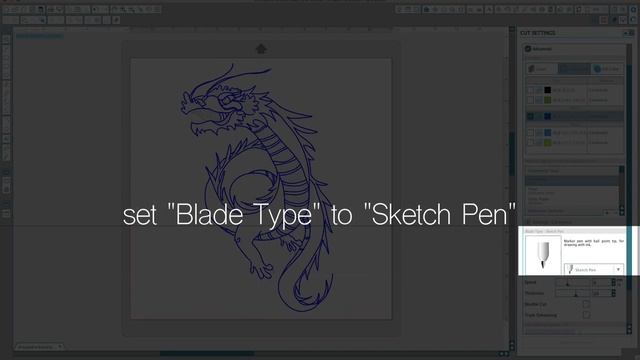The height and width of the screenshot is (360, 640).
Task: Toggle the Advanced cut mode option
Action: tap(528, 49)
